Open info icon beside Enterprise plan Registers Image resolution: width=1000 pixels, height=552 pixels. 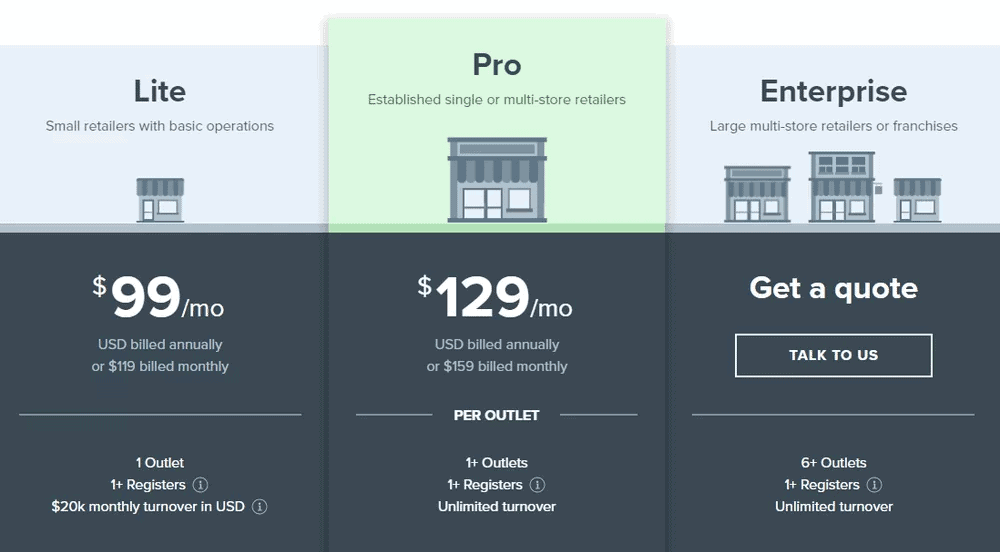point(874,485)
